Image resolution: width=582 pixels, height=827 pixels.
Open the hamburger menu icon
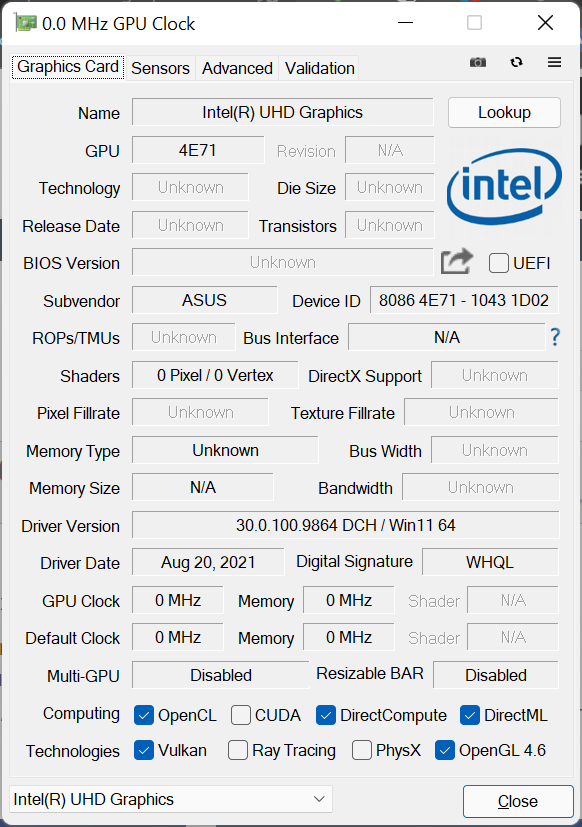pos(554,62)
